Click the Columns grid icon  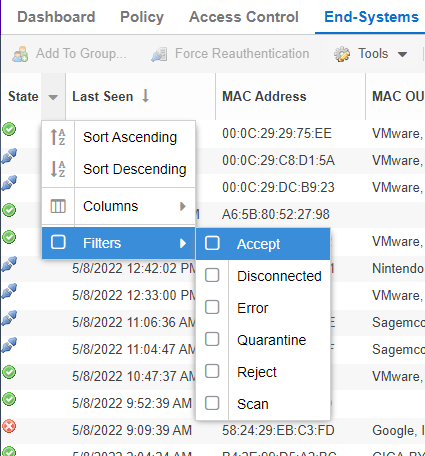pyautogui.click(x=58, y=206)
